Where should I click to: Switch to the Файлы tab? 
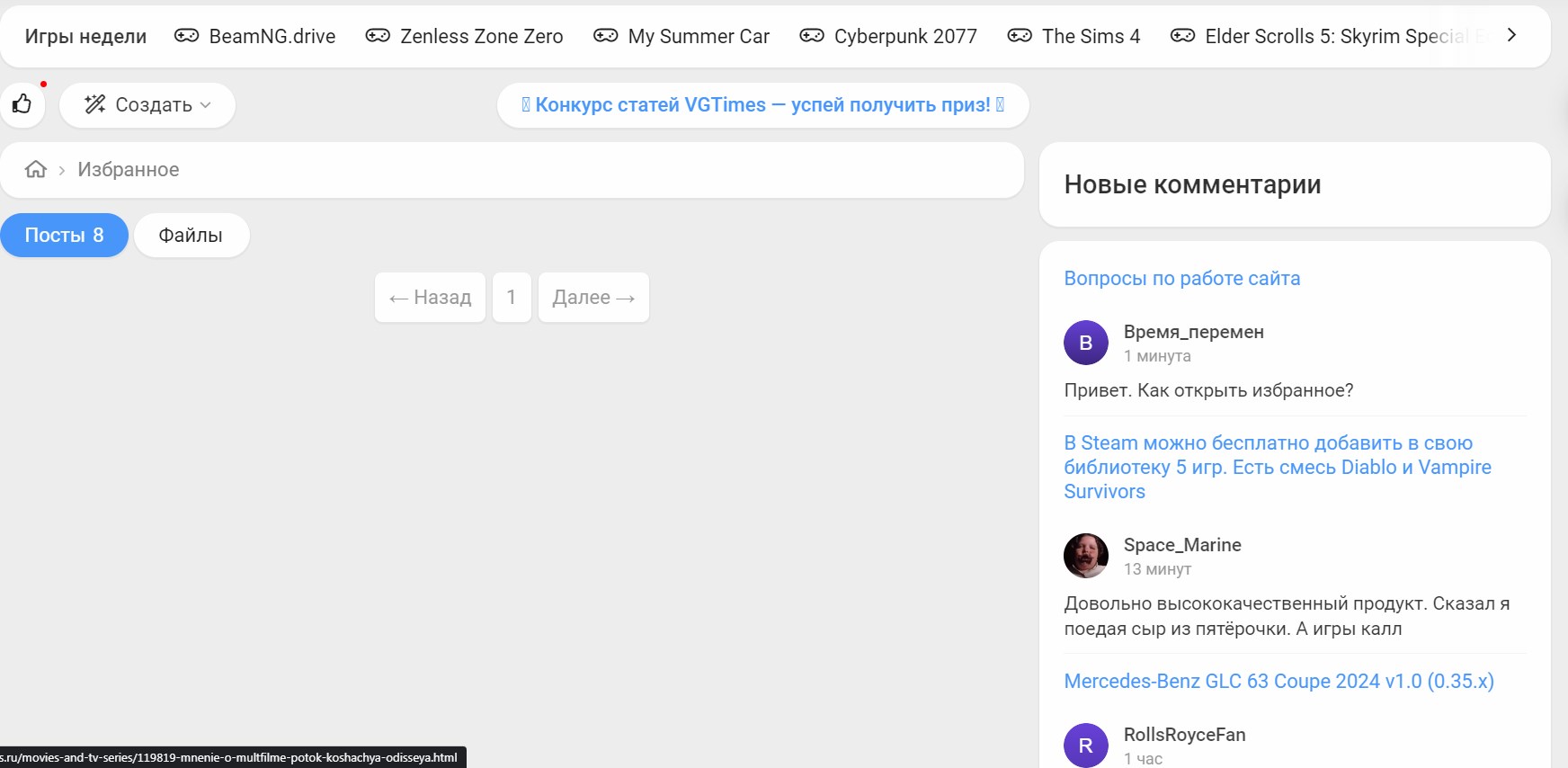click(191, 236)
